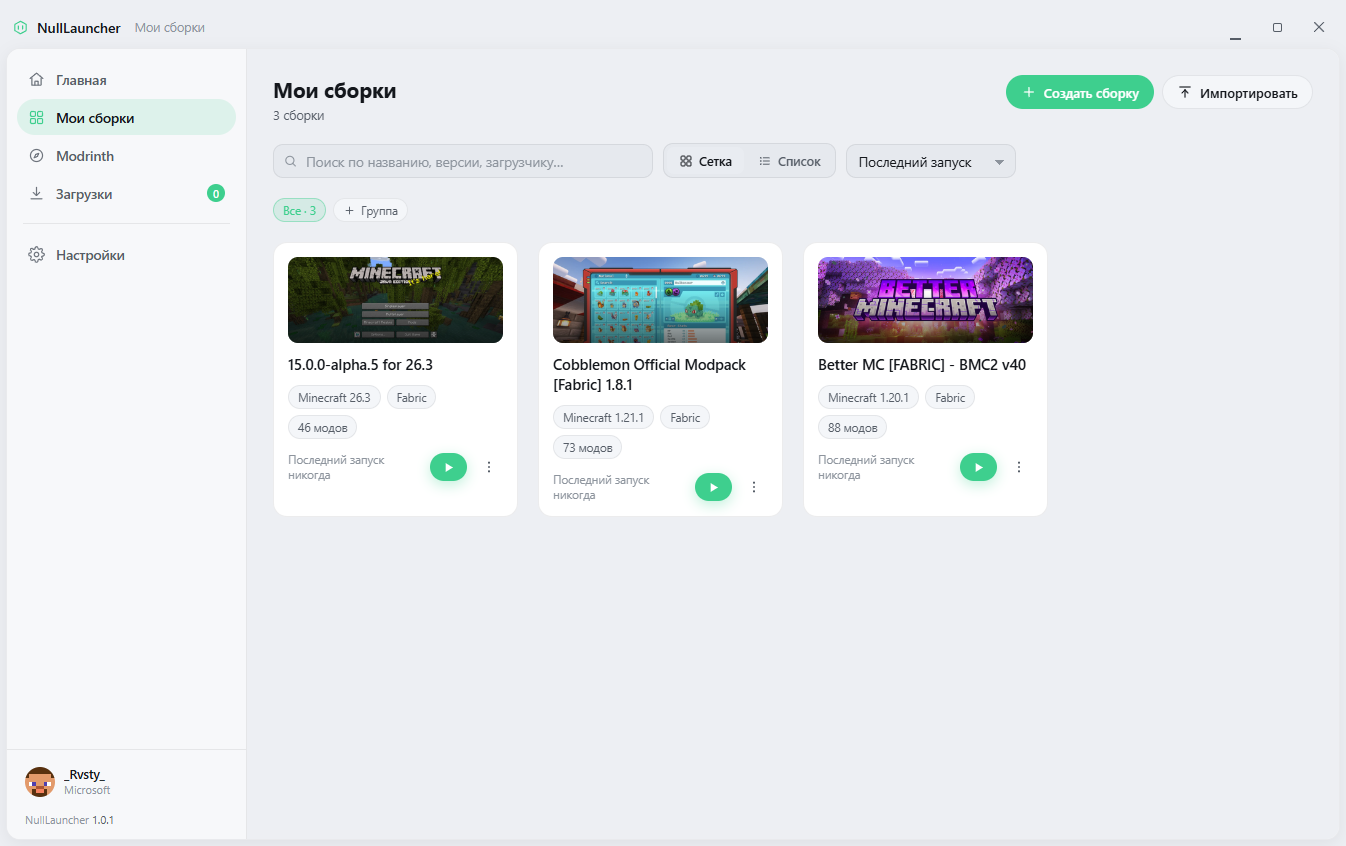Image resolution: width=1346 pixels, height=846 pixels.
Task: Click the NullLauncher logo icon
Action: pyautogui.click(x=20, y=27)
